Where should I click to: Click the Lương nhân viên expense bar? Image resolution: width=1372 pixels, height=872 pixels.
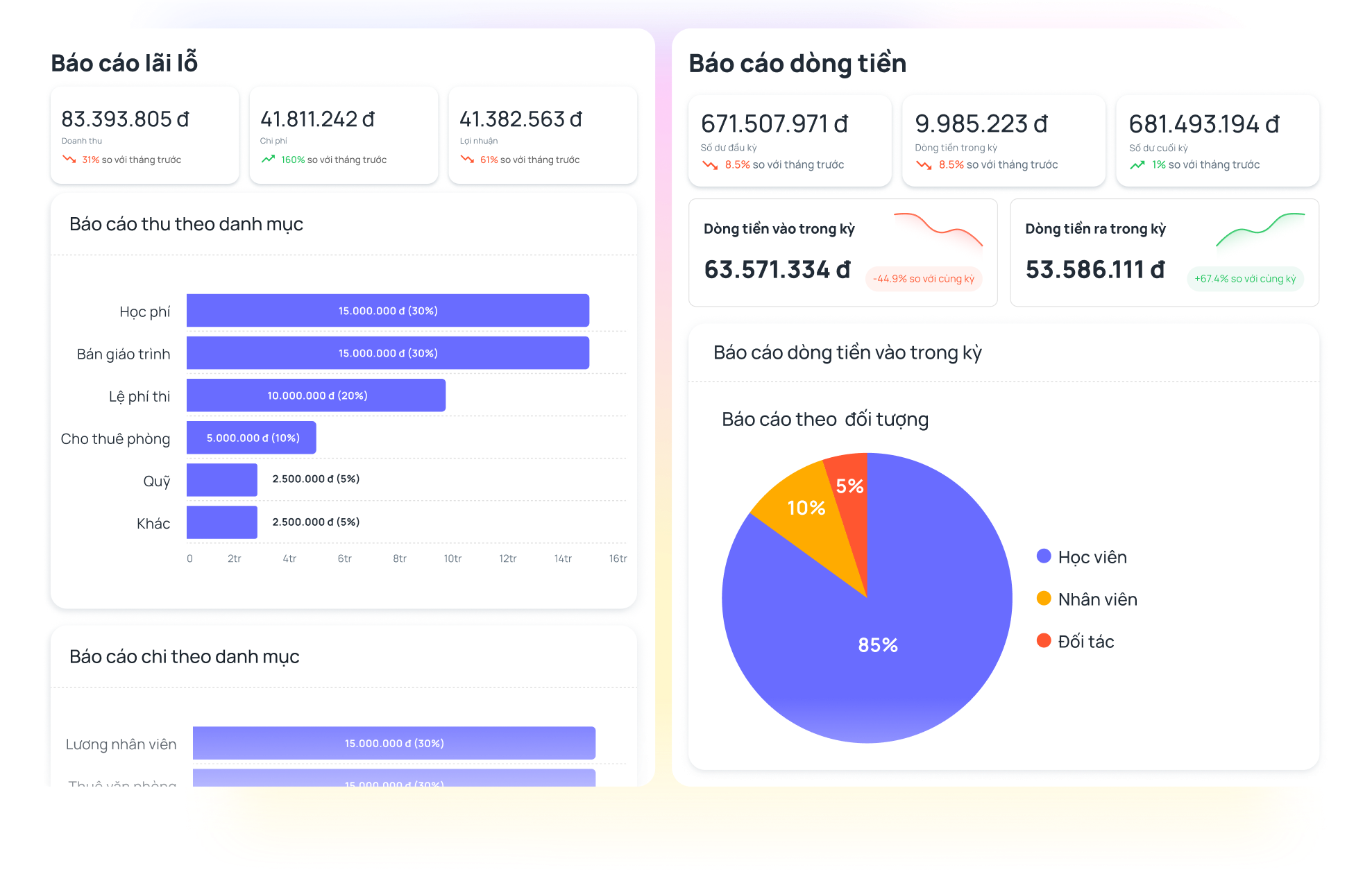click(393, 743)
